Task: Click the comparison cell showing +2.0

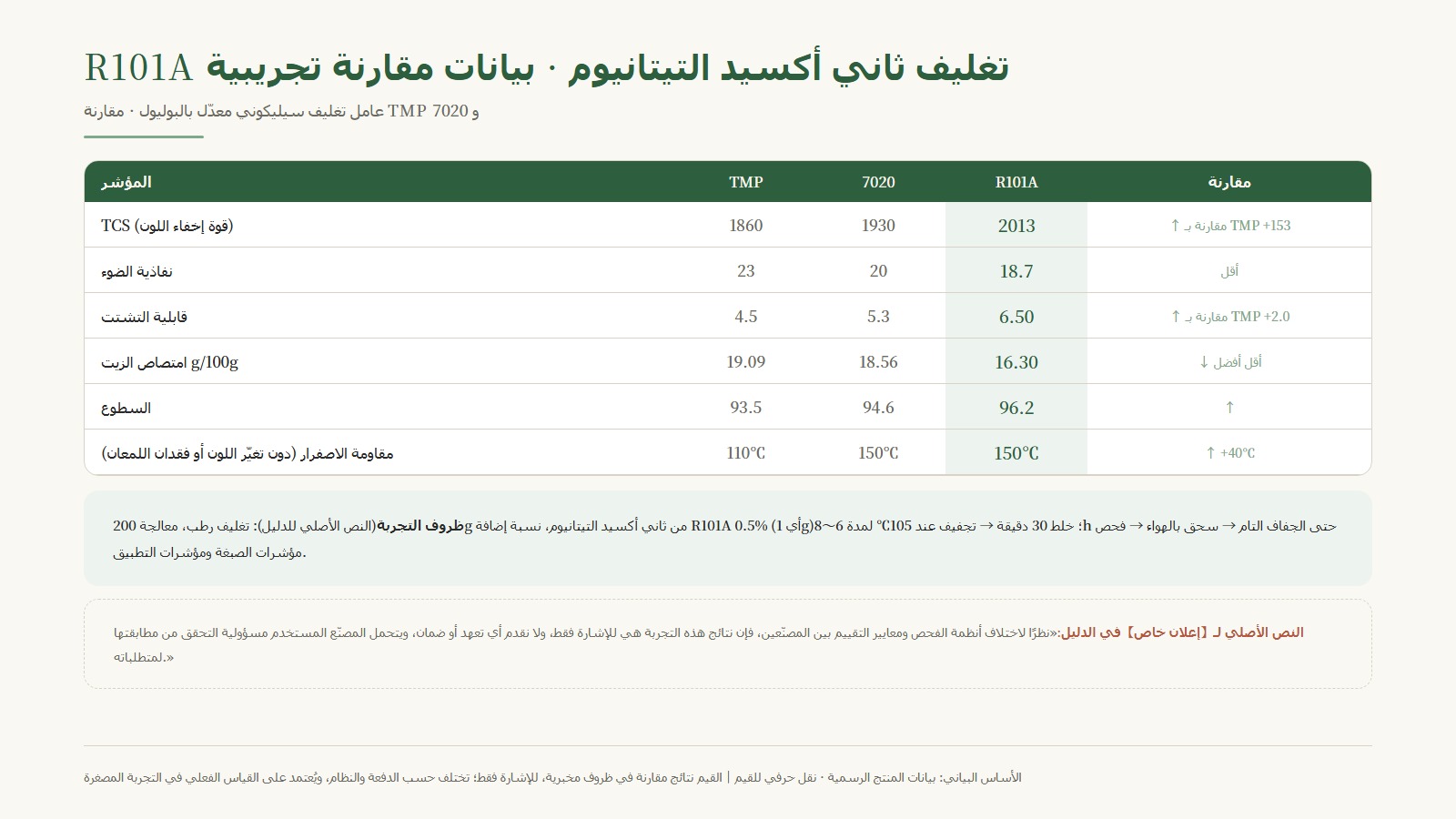Action: point(1229,317)
